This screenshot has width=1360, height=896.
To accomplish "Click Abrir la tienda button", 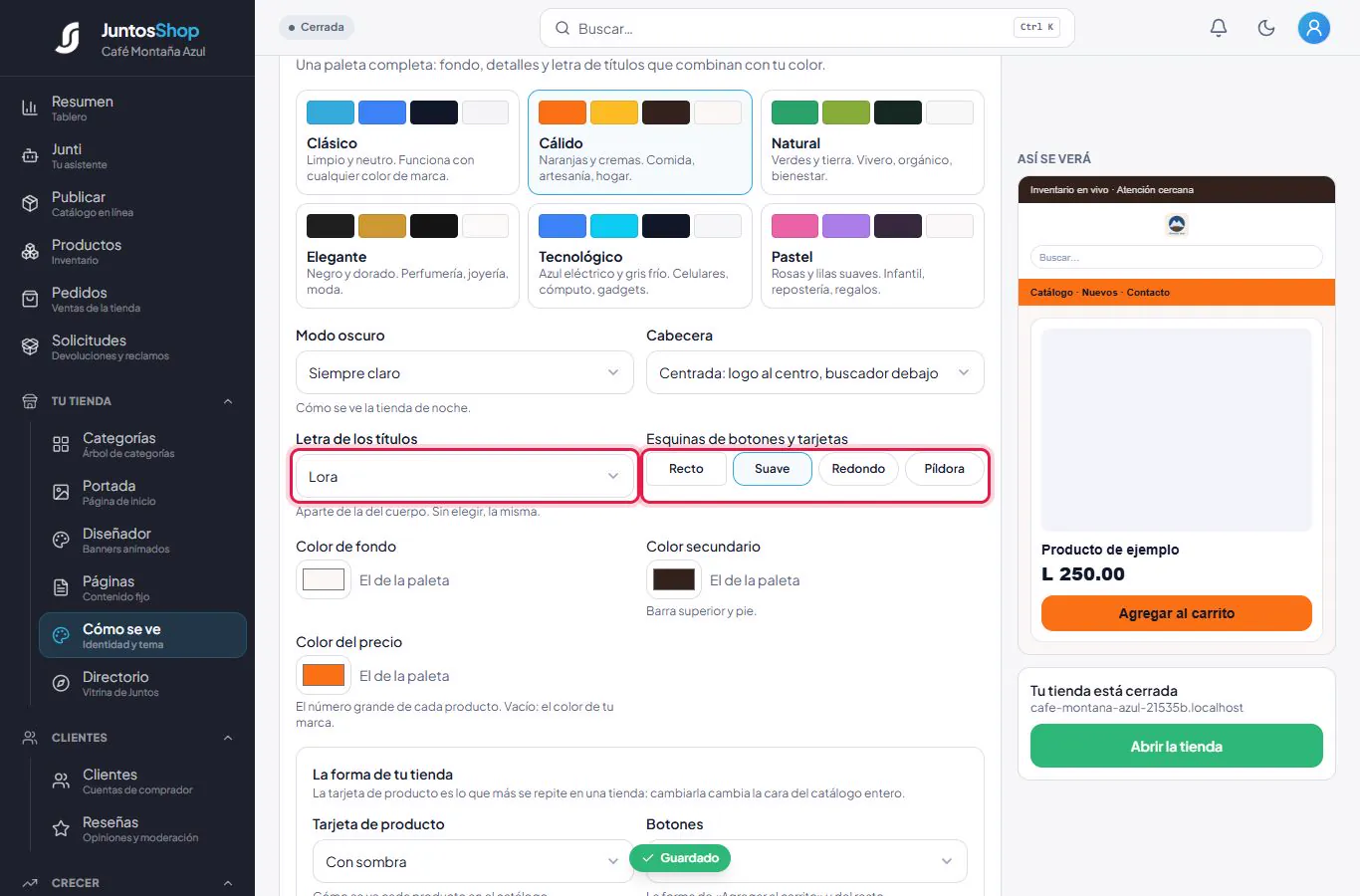I will pyautogui.click(x=1177, y=746).
